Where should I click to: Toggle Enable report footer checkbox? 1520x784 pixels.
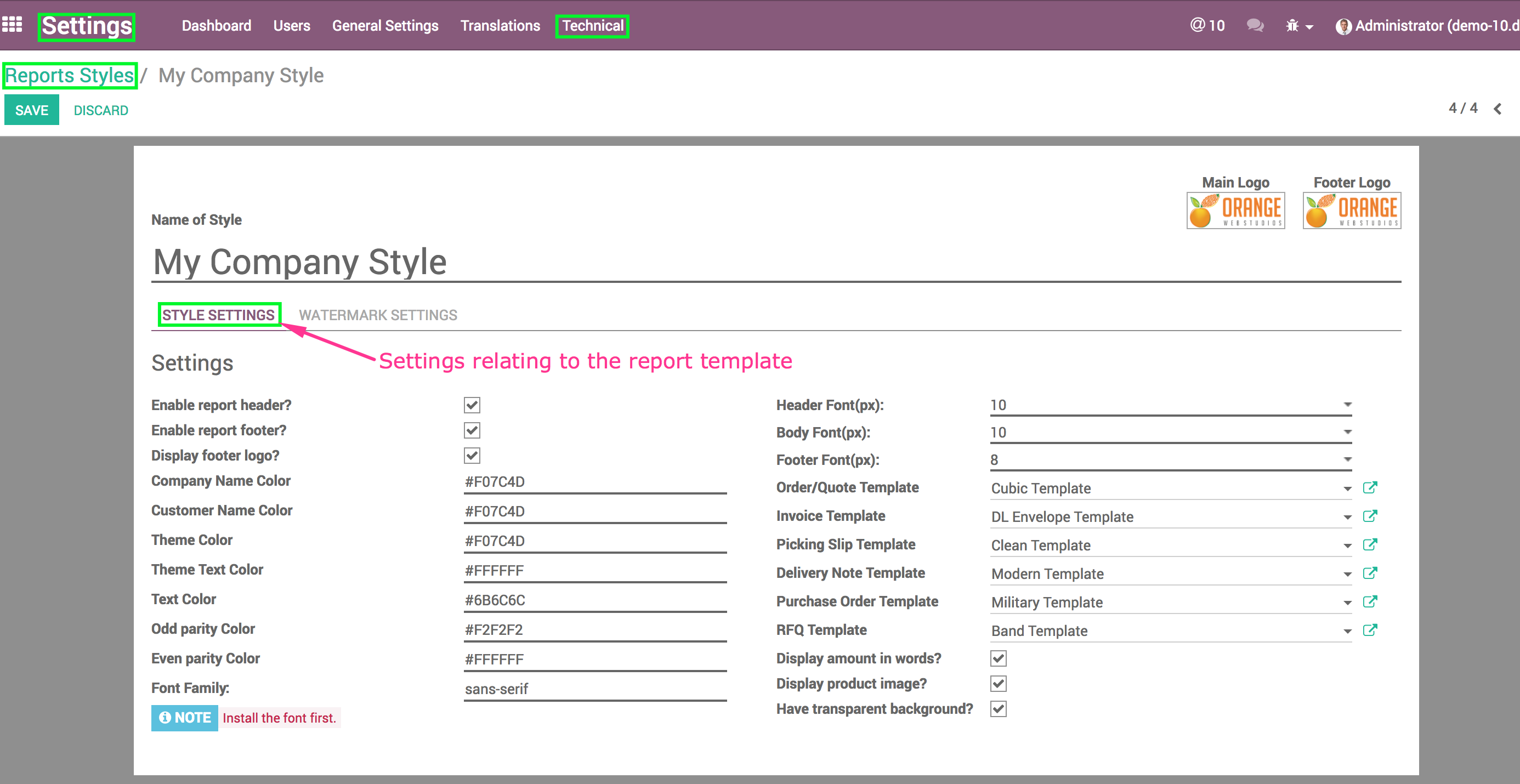[472, 430]
